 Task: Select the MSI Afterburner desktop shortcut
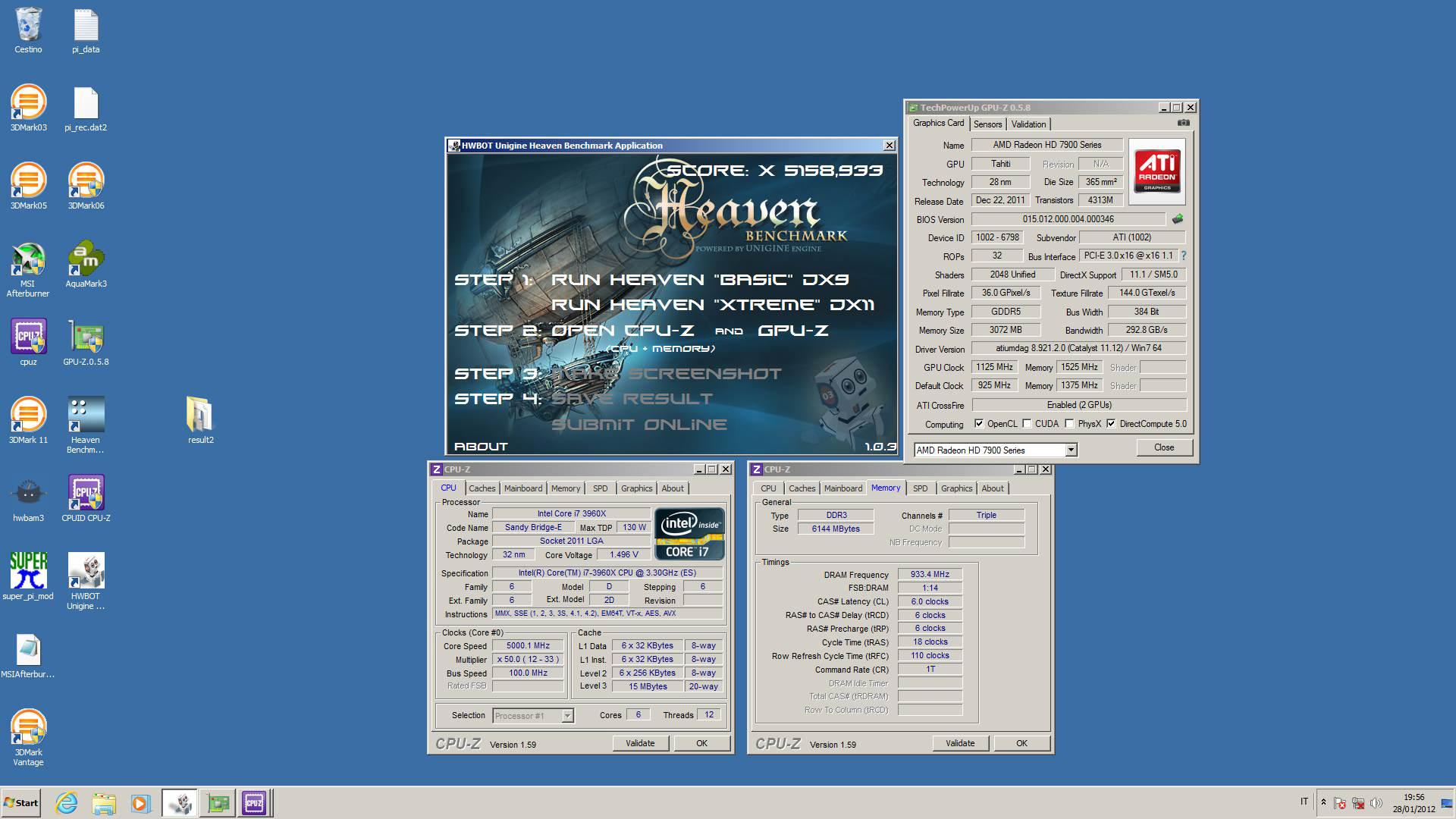(28, 269)
